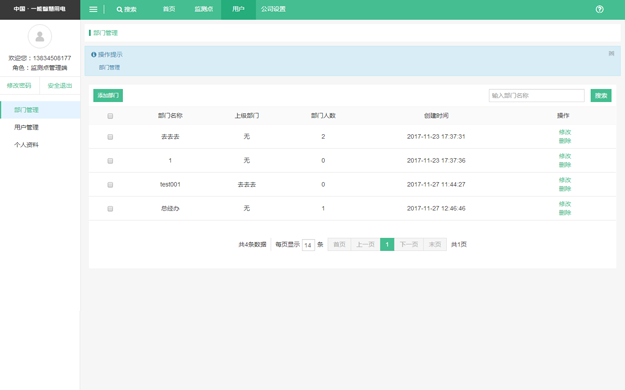Close the 操作提示 tip panel
This screenshot has height=390, width=625.
tap(611, 53)
